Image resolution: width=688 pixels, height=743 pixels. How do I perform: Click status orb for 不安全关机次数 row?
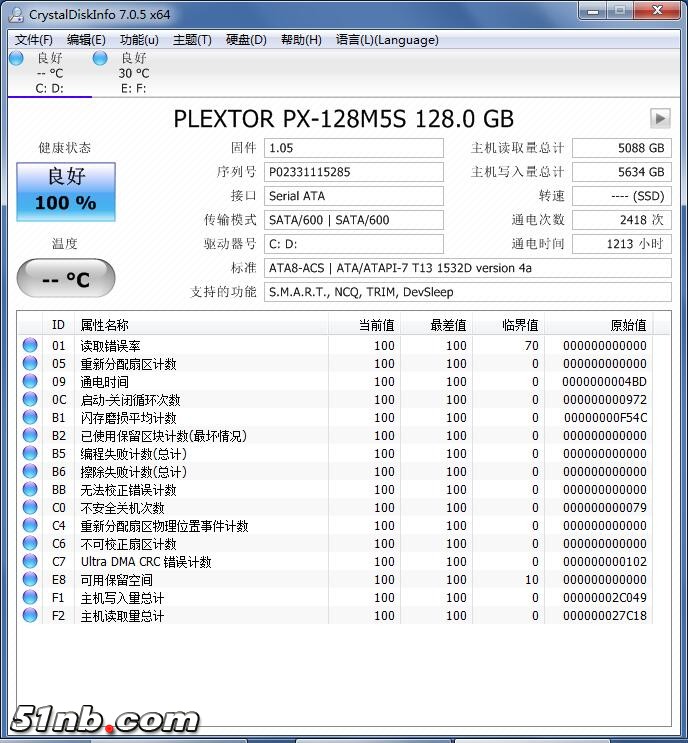(x=30, y=507)
